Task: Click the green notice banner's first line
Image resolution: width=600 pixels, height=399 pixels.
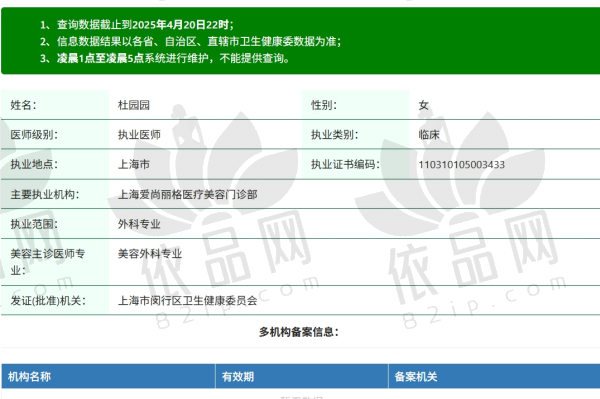Action: 137,25
